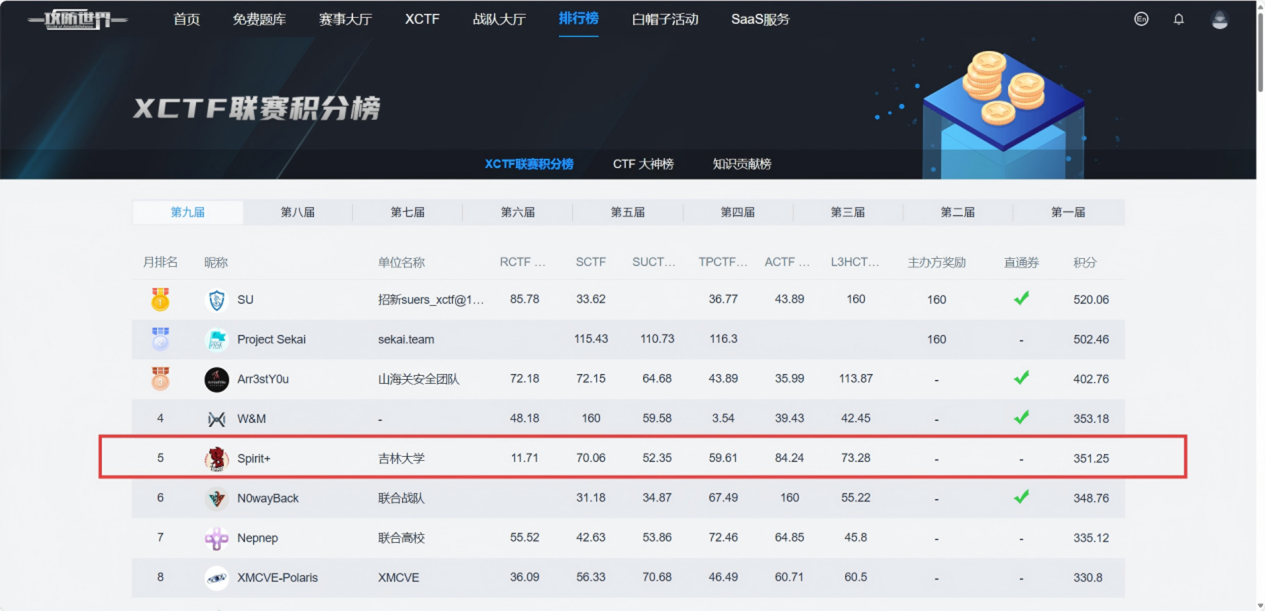Image resolution: width=1265 pixels, height=611 pixels.
Task: Open the notifications bell
Action: pos(1179,19)
